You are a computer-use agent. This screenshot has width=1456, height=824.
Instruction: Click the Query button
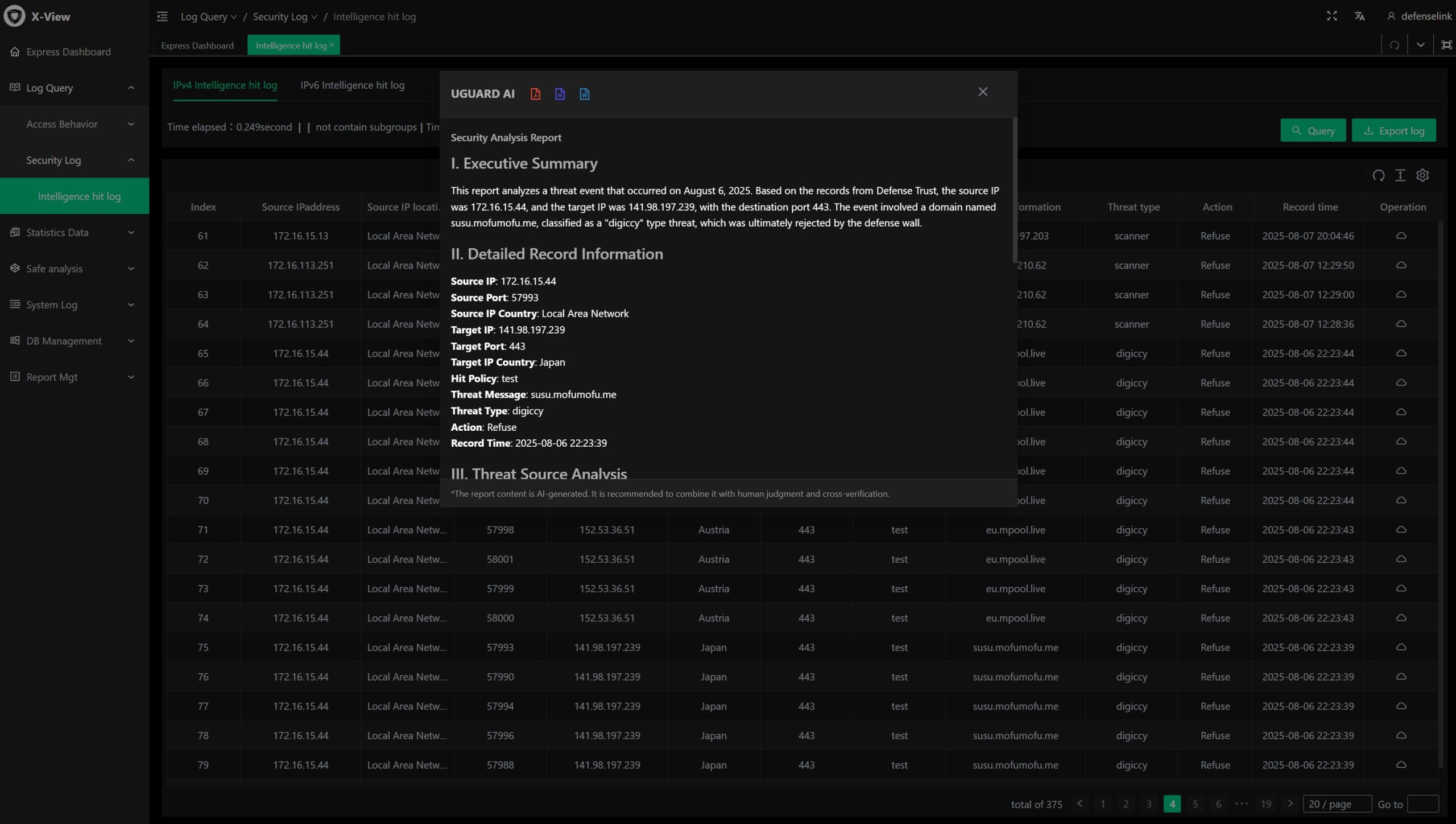(1313, 130)
